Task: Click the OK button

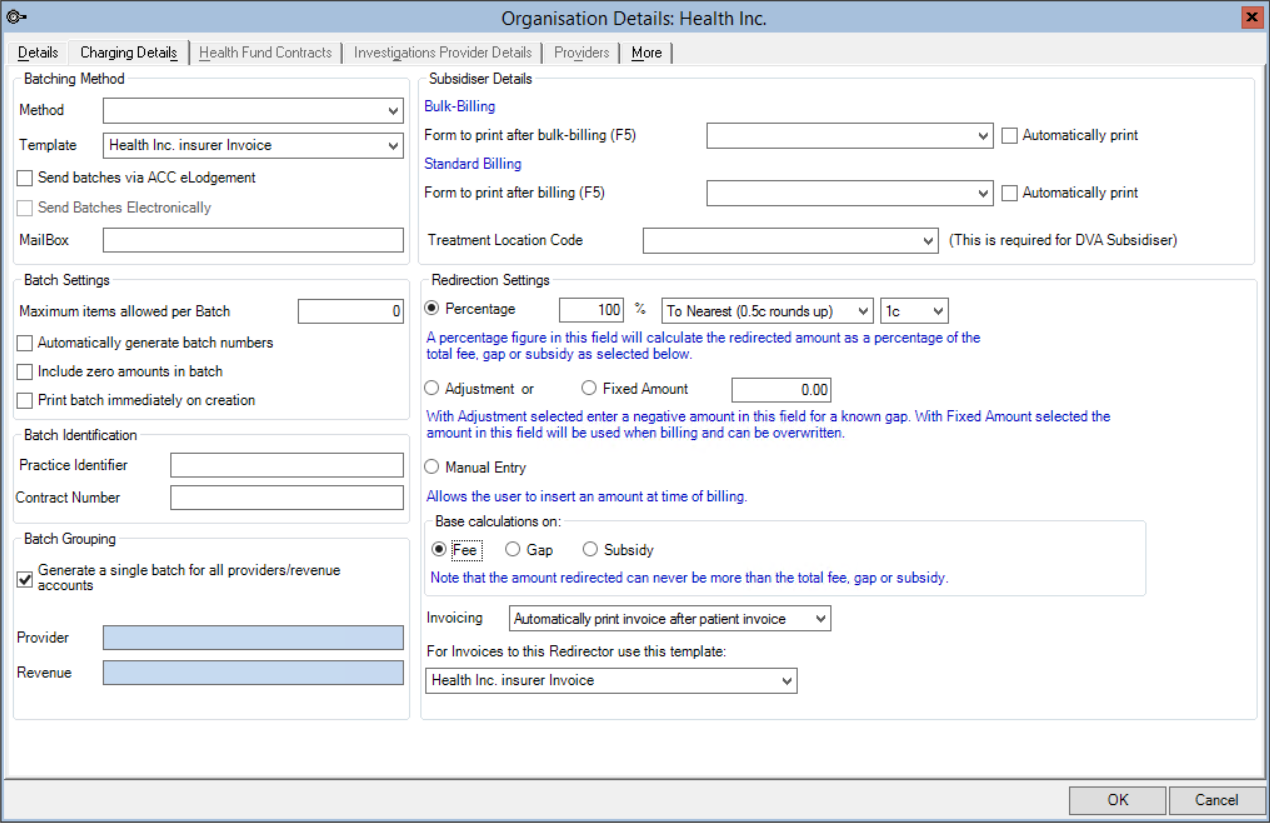Action: point(1118,800)
